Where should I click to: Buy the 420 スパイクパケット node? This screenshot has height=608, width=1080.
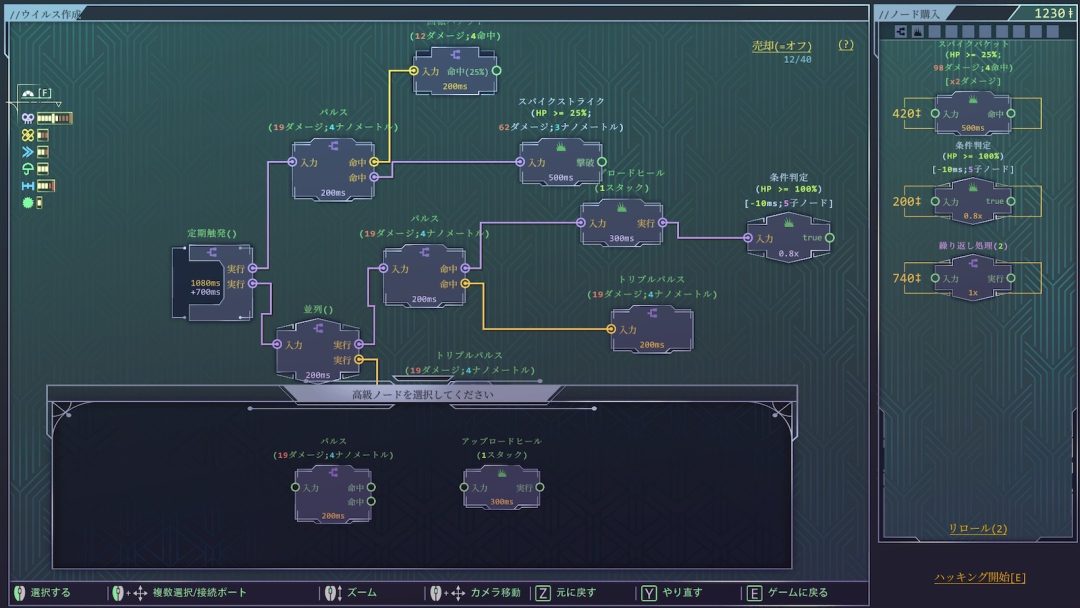pyautogui.click(x=973, y=114)
